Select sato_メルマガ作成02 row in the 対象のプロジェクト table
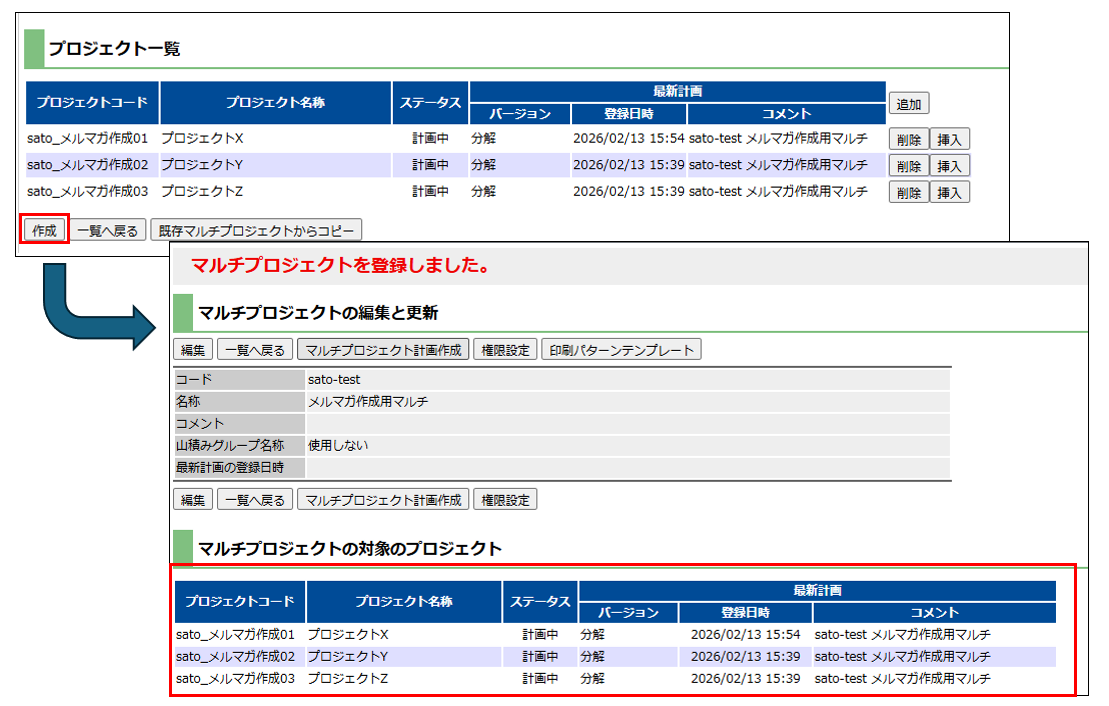The width and height of the screenshot is (1109, 706). (235, 656)
